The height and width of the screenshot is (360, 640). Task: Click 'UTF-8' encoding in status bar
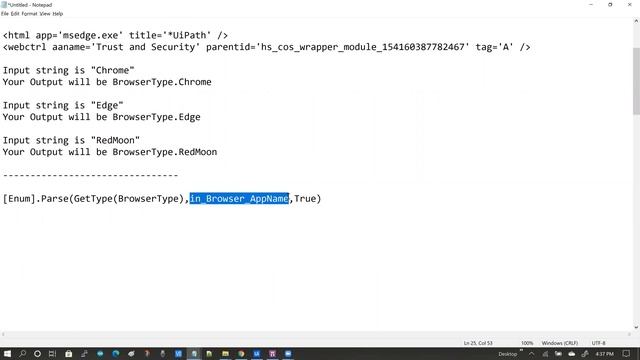point(598,343)
